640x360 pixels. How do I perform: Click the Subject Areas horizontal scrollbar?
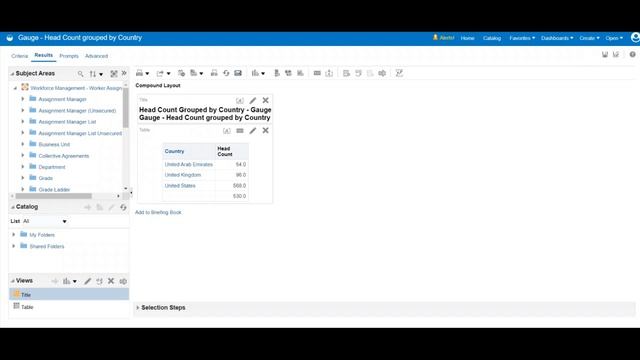pyautogui.click(x=53, y=196)
